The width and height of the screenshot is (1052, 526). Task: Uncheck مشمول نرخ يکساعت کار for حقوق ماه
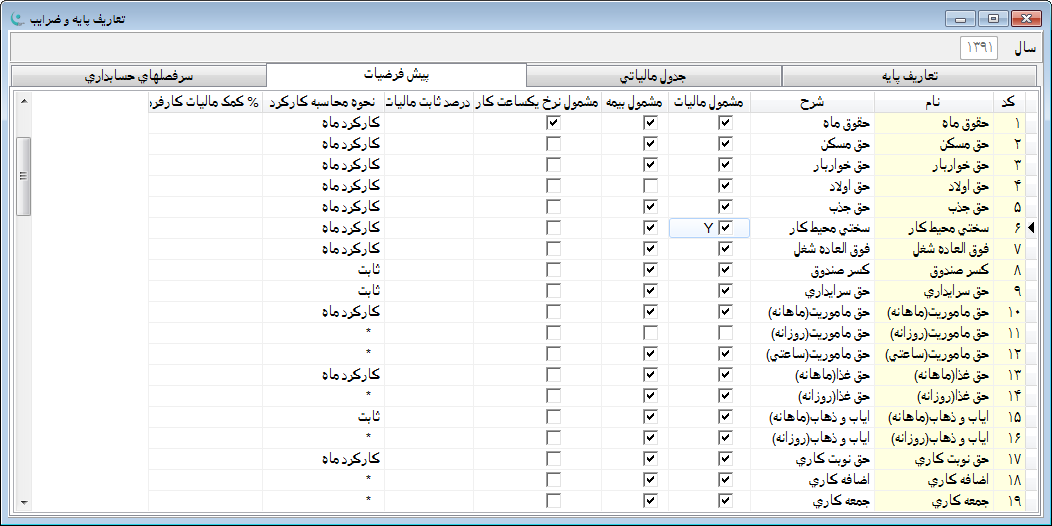[x=553, y=122]
